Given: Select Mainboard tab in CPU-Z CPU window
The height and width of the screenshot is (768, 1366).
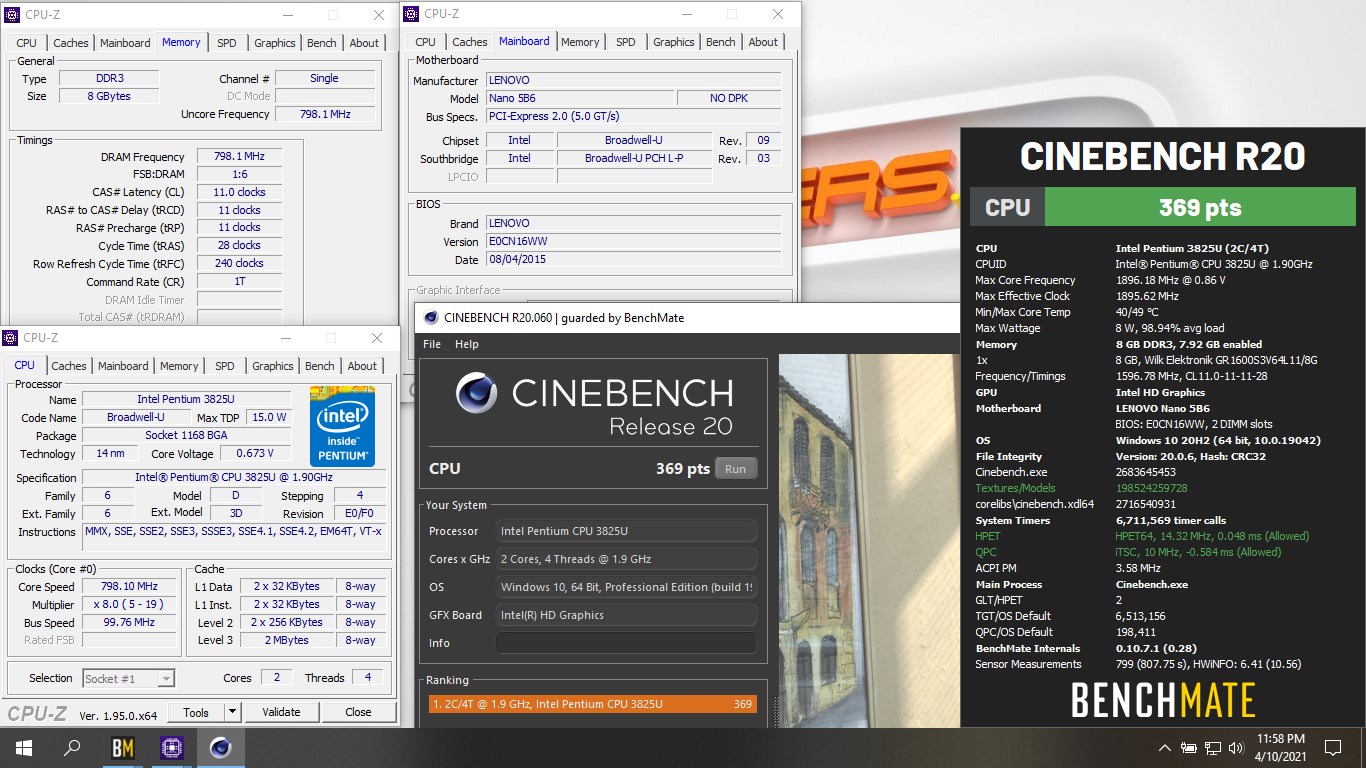Looking at the screenshot, I should click(123, 366).
